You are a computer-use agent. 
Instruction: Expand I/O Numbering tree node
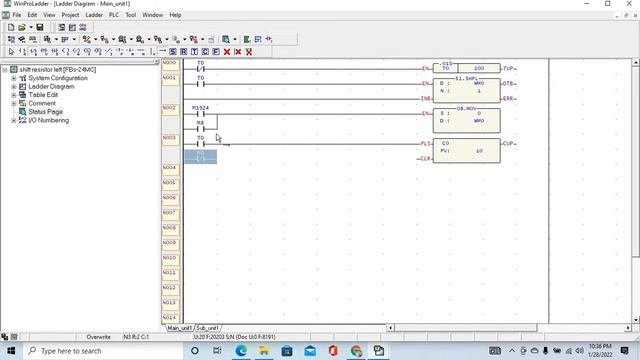[14, 120]
